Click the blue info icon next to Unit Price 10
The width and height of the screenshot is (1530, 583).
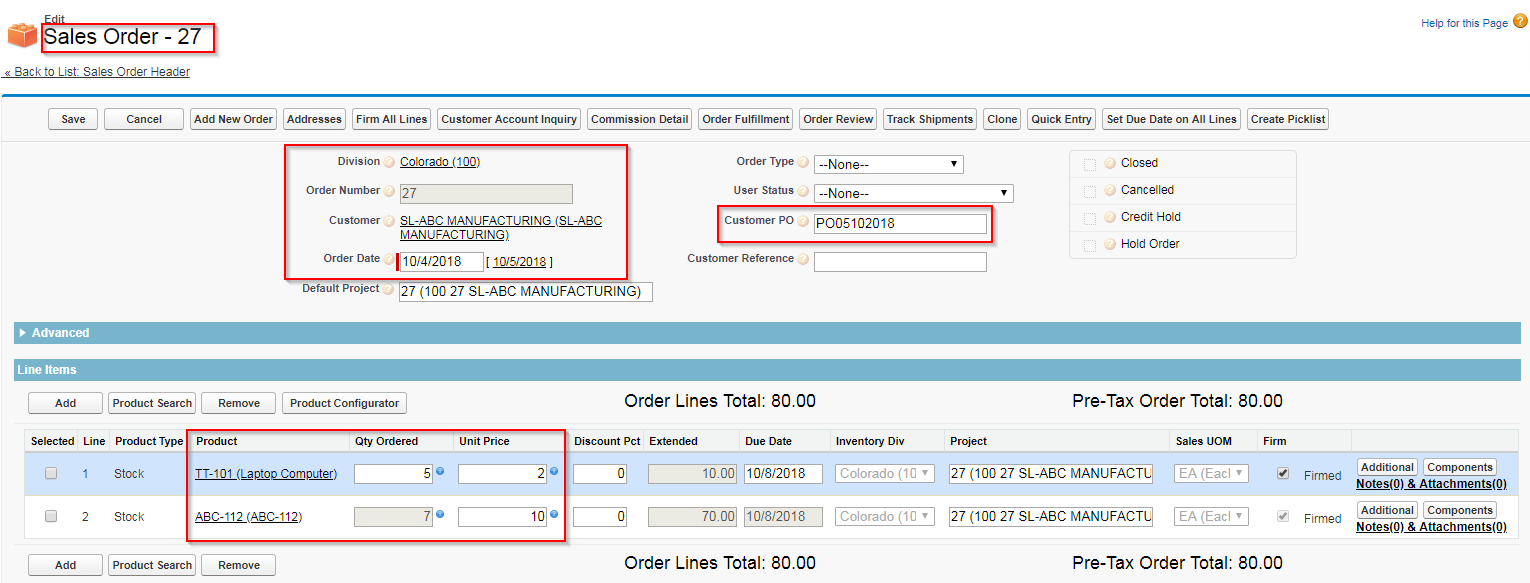click(554, 514)
